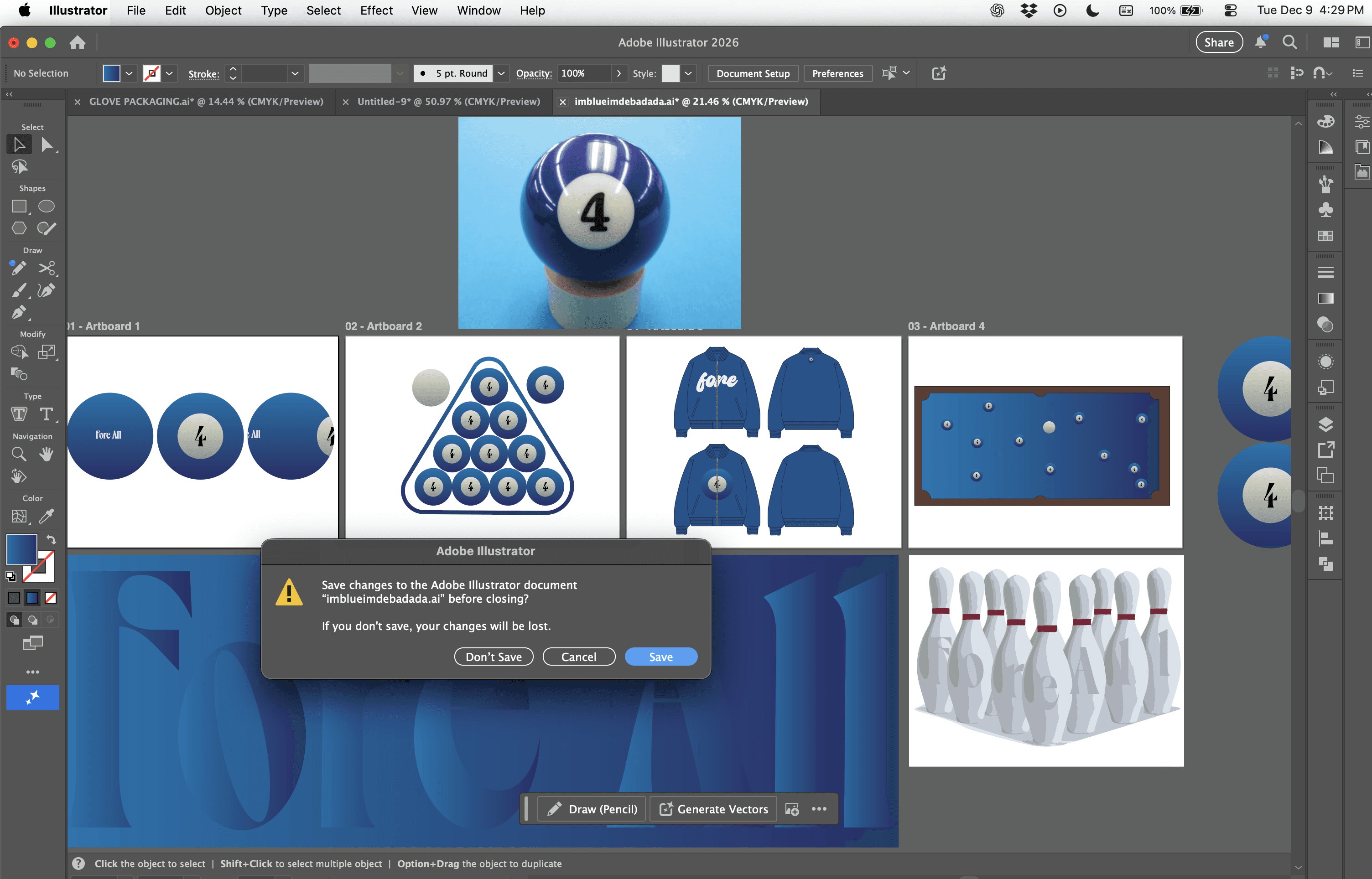1372x879 pixels.
Task: Click the Home screen icon
Action: click(78, 43)
